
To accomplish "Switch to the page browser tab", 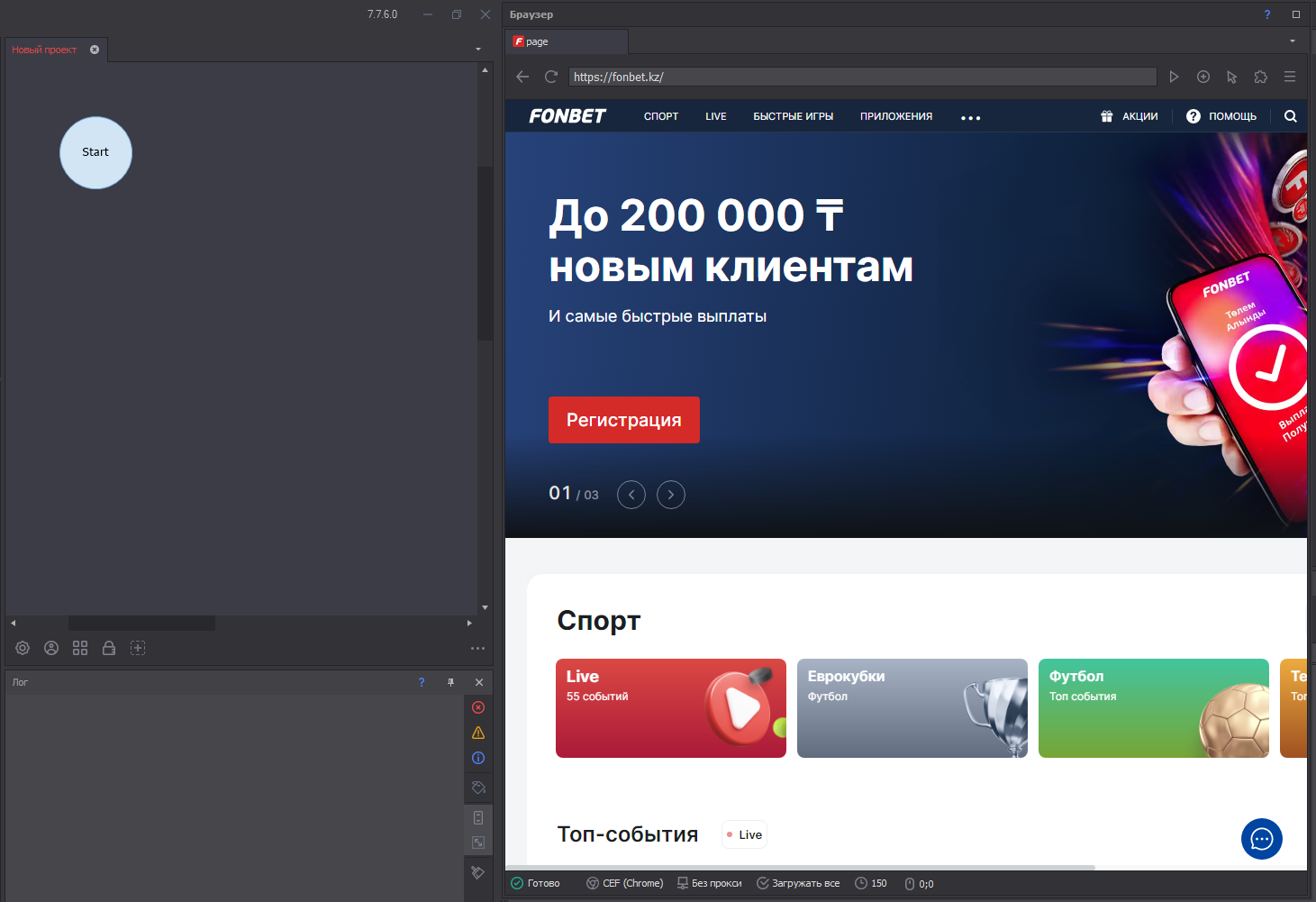I will coord(567,41).
